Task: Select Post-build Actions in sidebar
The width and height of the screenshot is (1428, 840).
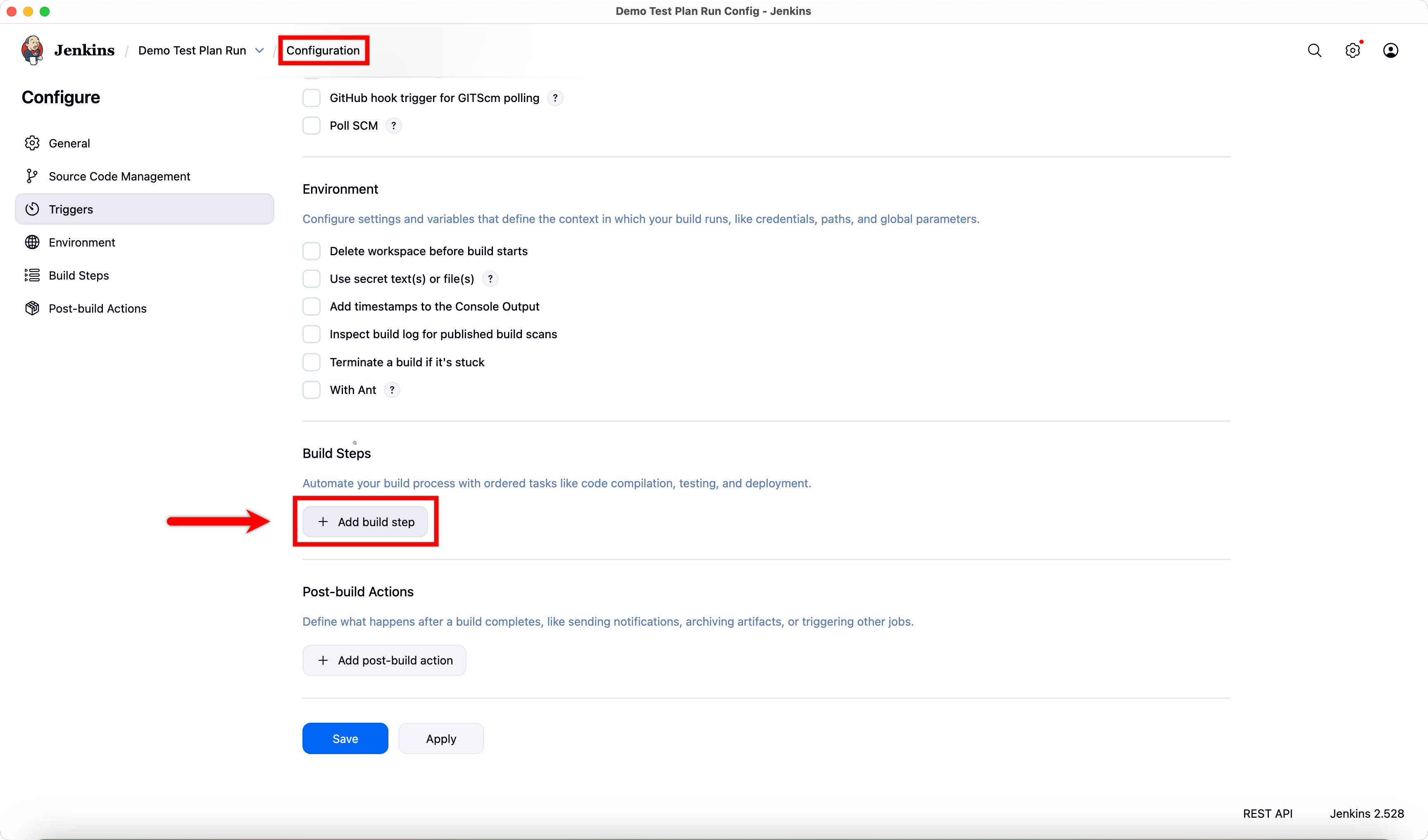Action: pyautogui.click(x=97, y=308)
